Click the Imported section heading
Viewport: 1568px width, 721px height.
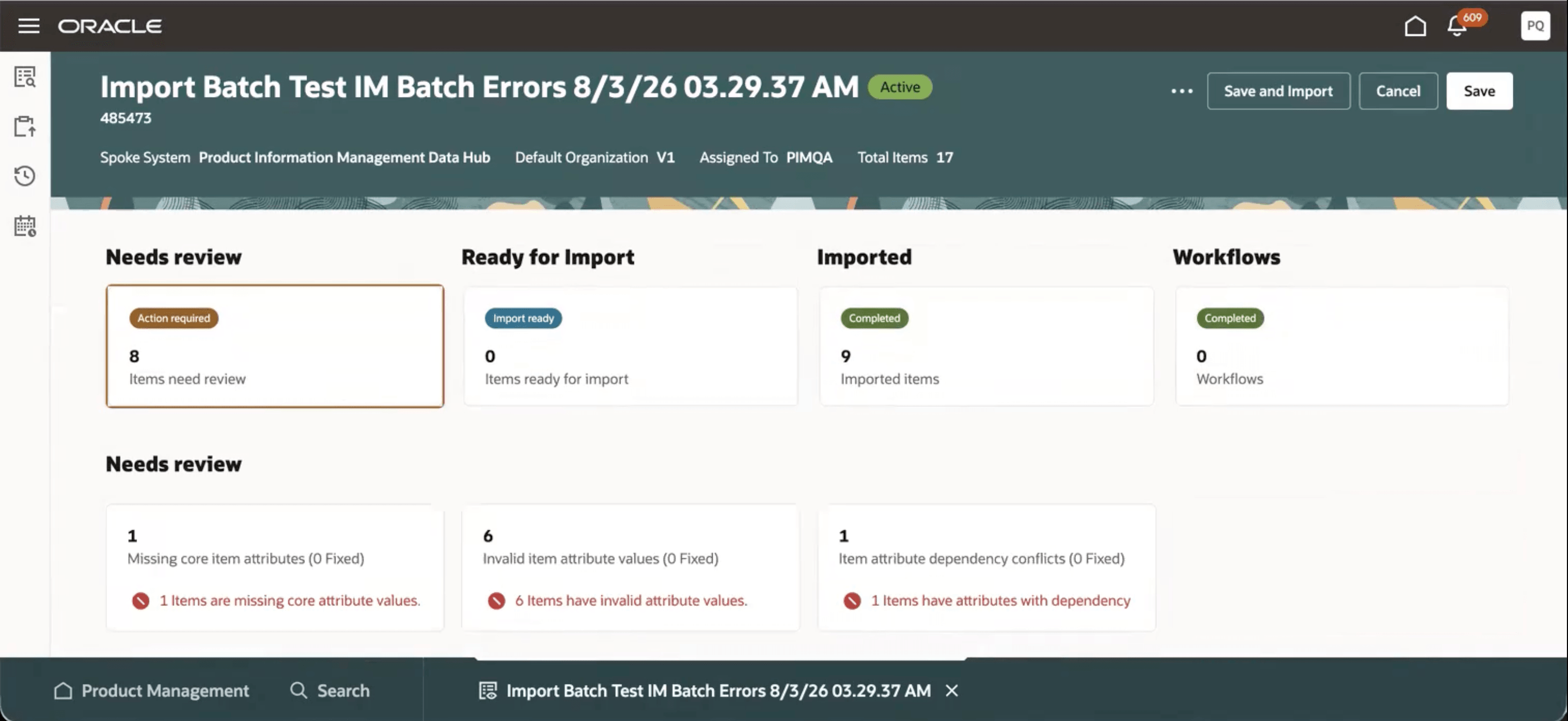click(x=864, y=257)
